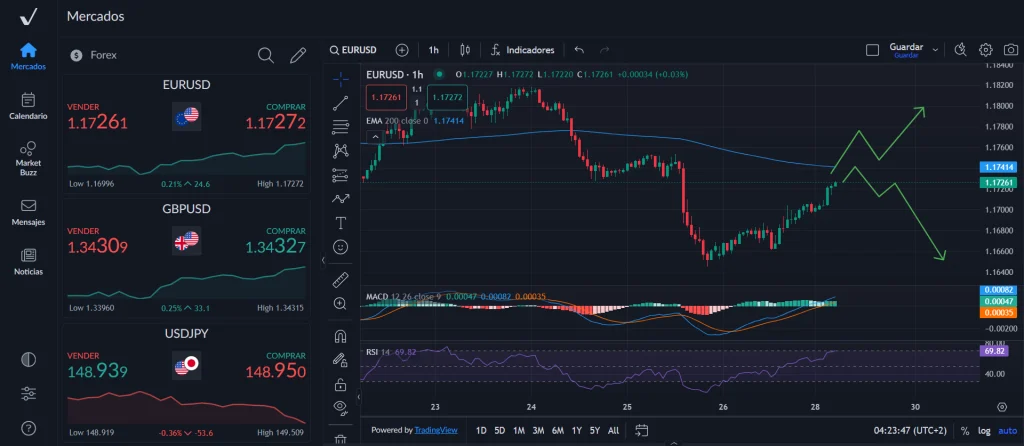This screenshot has width=1024, height=446.
Task: Select the 3M date range
Action: [x=538, y=430]
